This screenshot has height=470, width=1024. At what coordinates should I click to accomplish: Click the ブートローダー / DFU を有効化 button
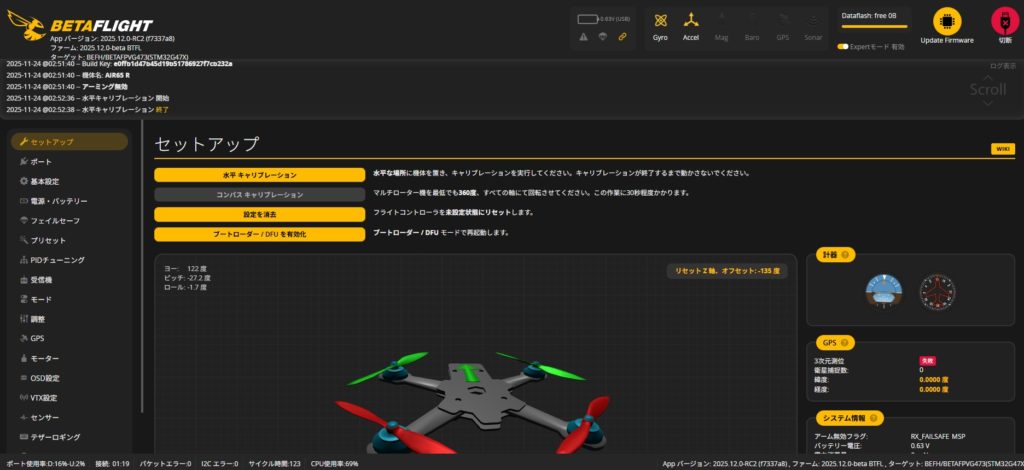click(x=259, y=233)
